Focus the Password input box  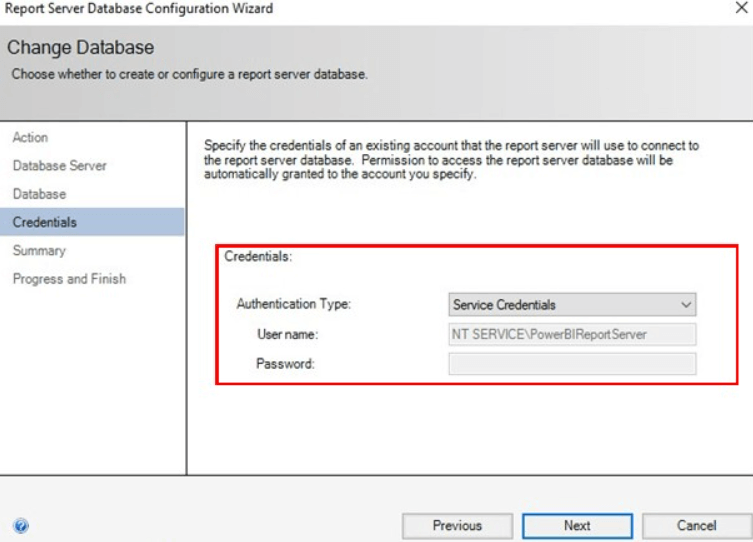point(572,364)
